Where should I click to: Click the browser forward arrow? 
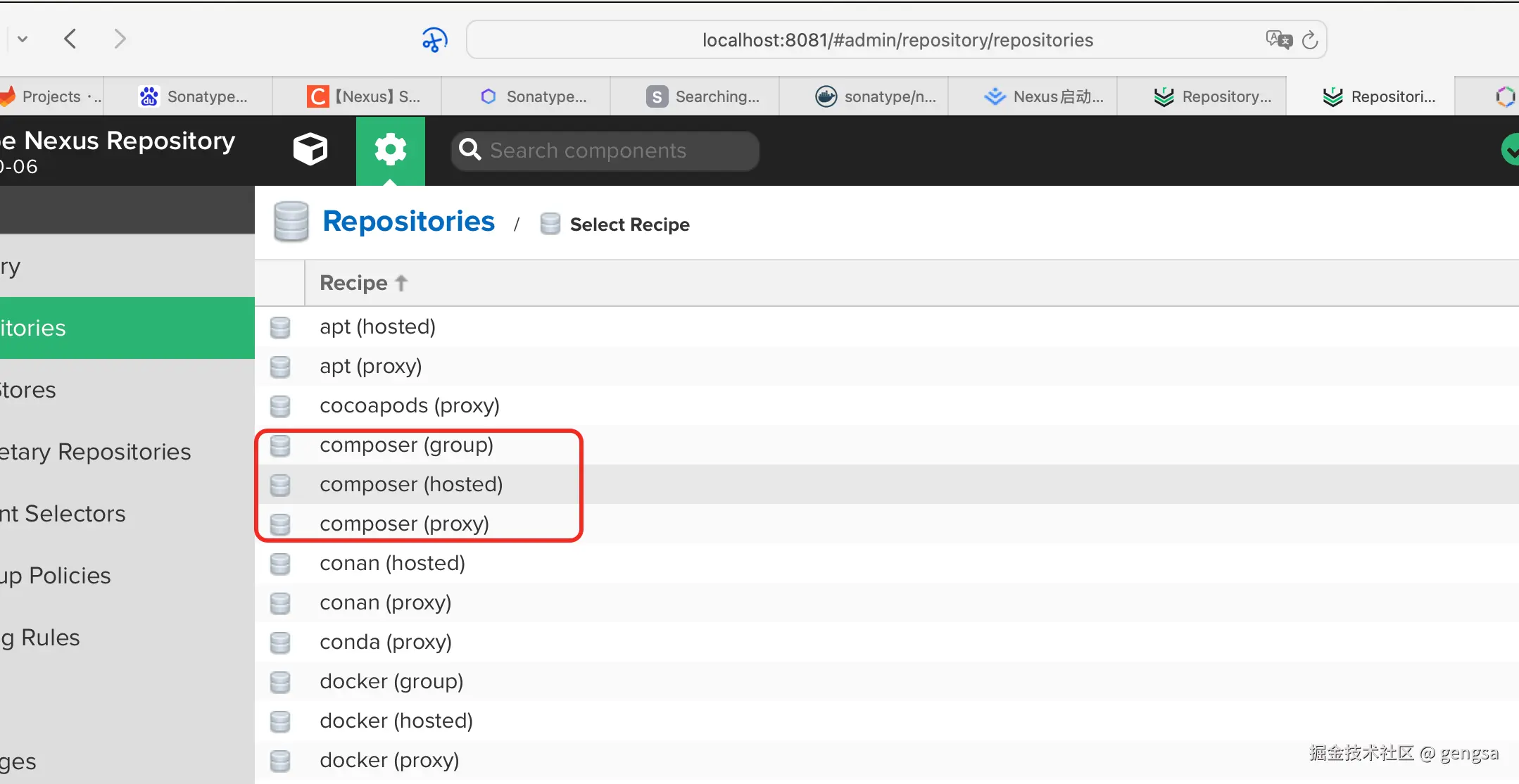pos(120,39)
